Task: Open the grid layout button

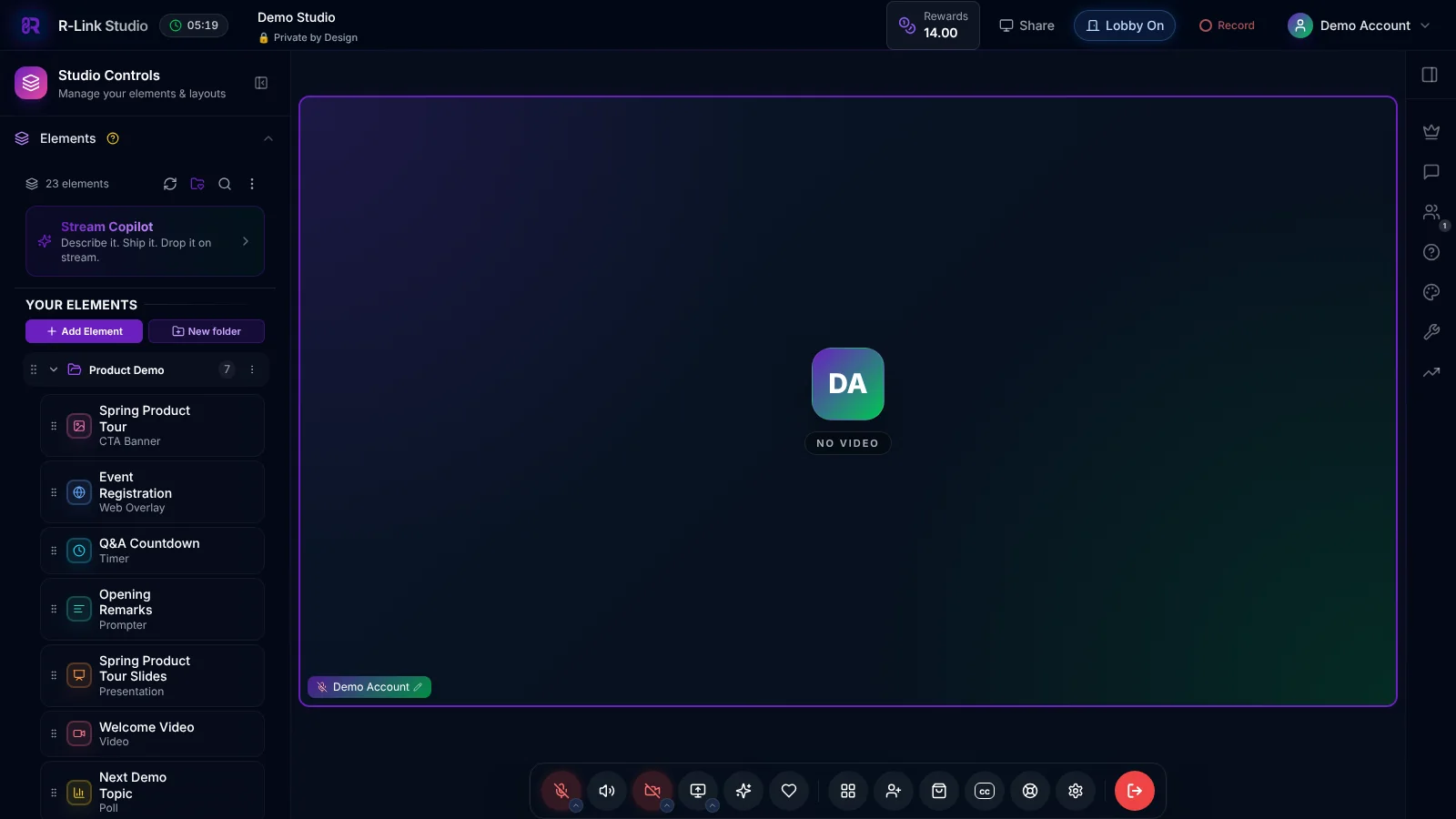Action: [x=848, y=791]
